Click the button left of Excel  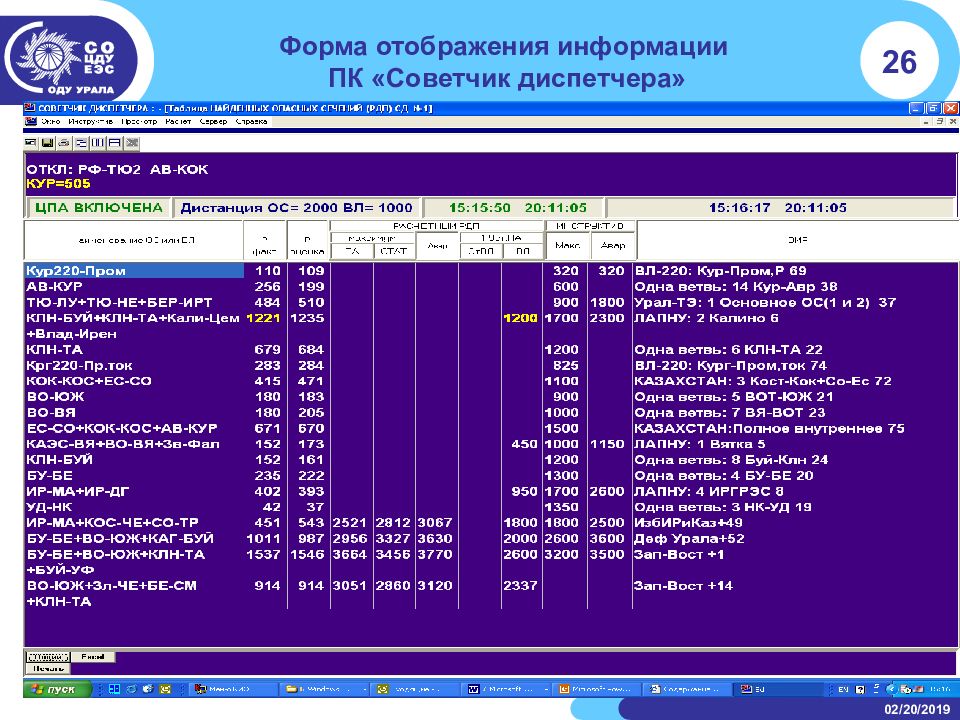(48, 657)
